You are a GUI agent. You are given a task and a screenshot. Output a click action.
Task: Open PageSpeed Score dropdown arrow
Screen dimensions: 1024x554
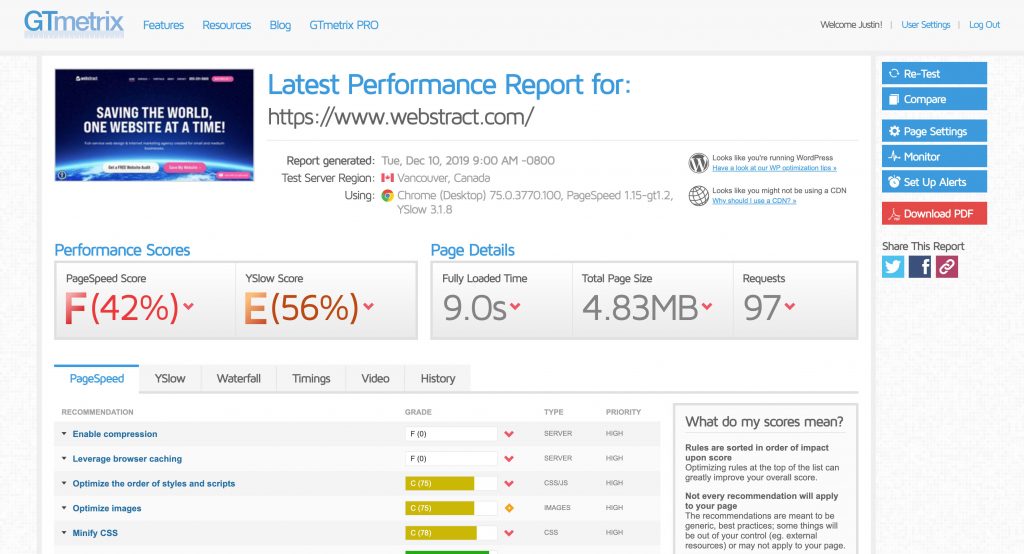point(188,307)
